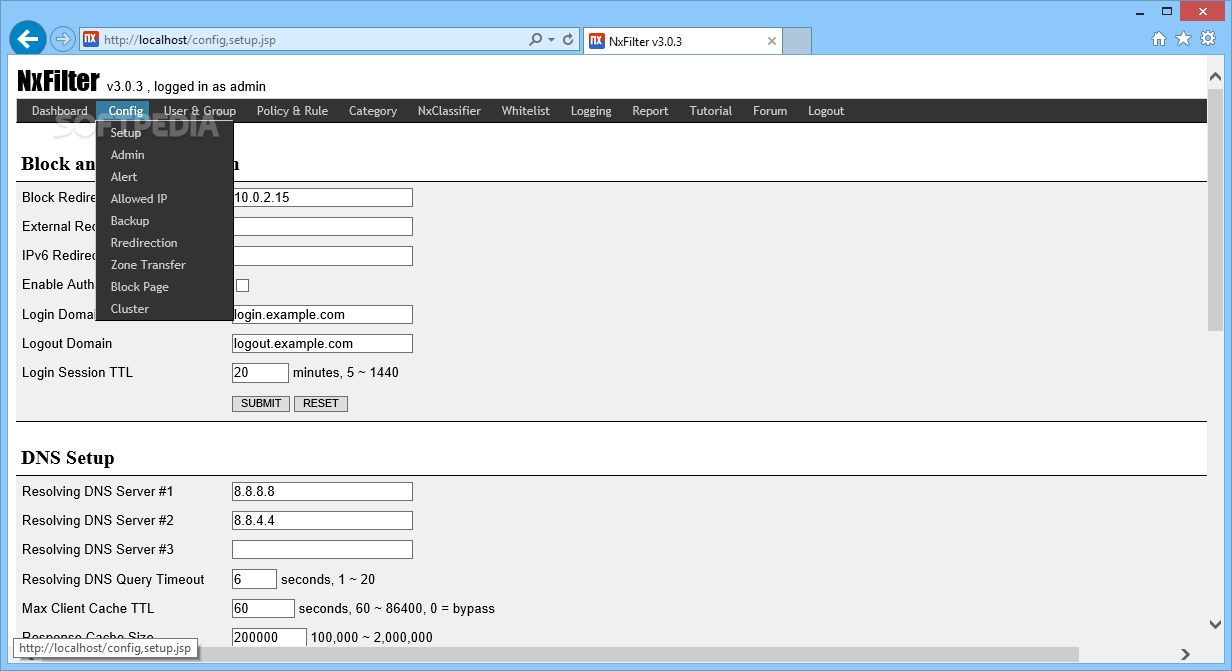Select Backup in Config dropdown
The height and width of the screenshot is (671, 1232).
(165, 221)
